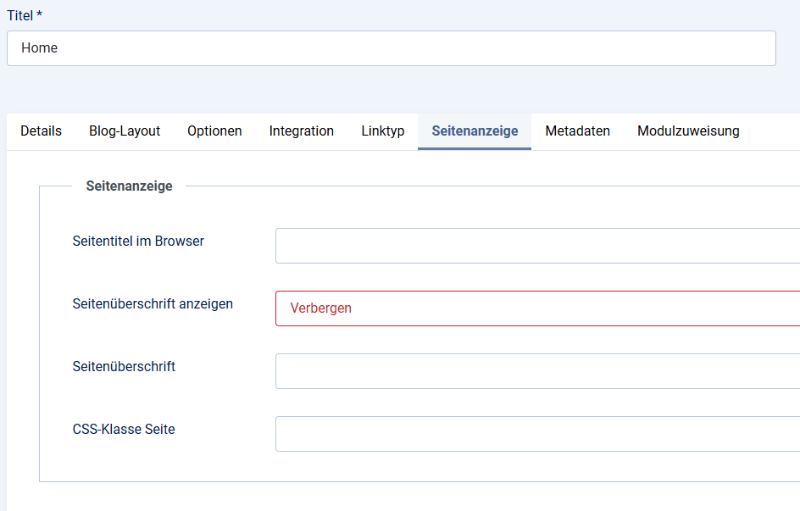Open the Metadaten tab
Screen dimensions: 800x511
point(578,131)
